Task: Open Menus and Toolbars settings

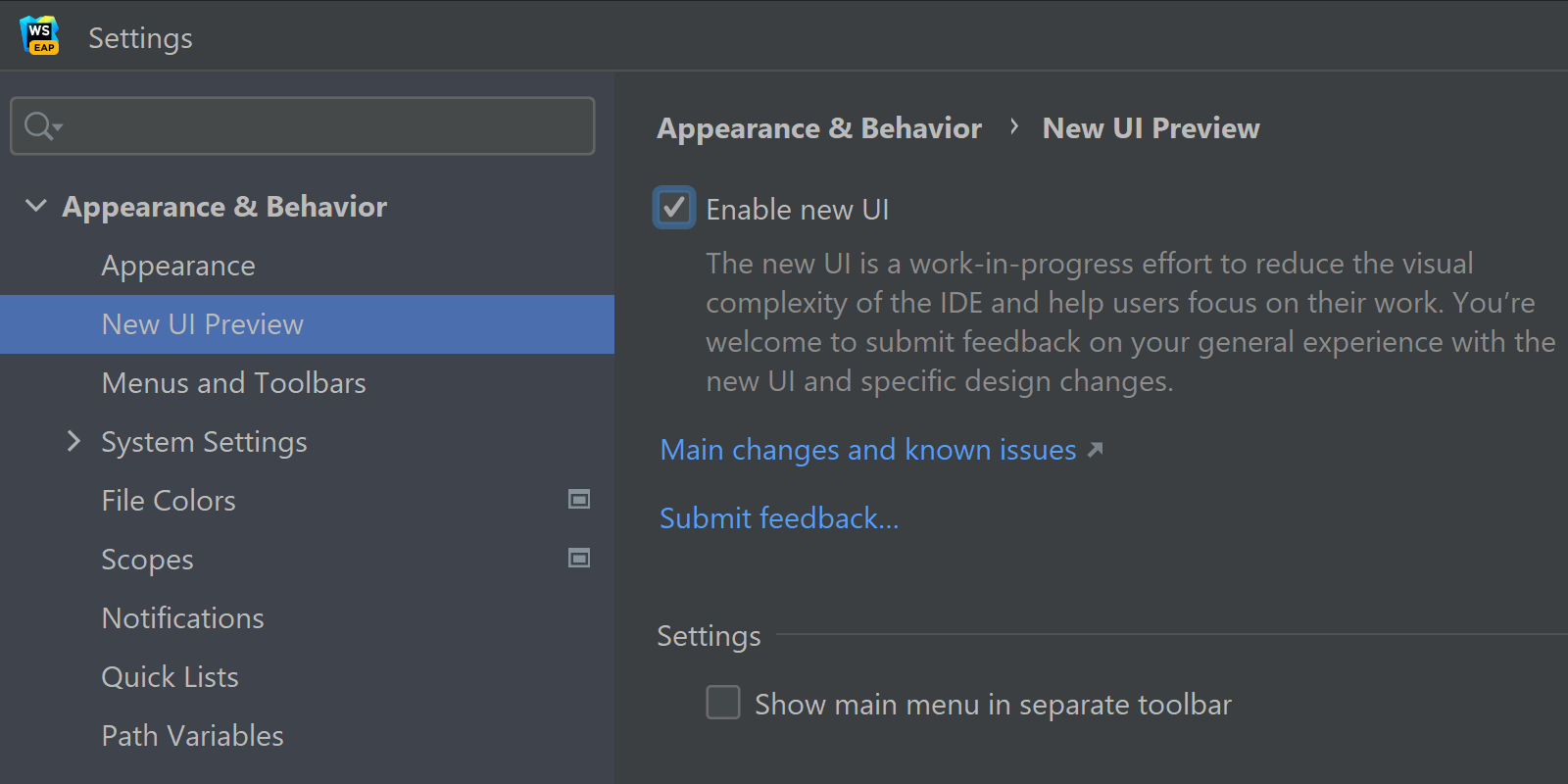Action: tap(233, 383)
